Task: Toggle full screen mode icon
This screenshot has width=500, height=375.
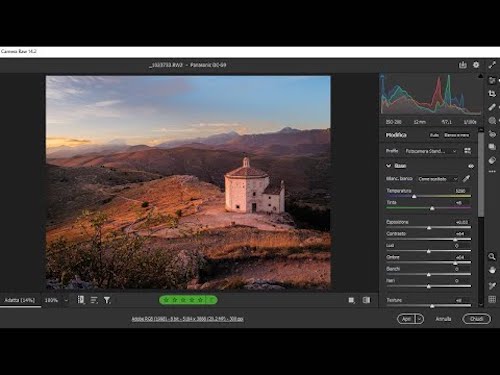Action: click(492, 65)
